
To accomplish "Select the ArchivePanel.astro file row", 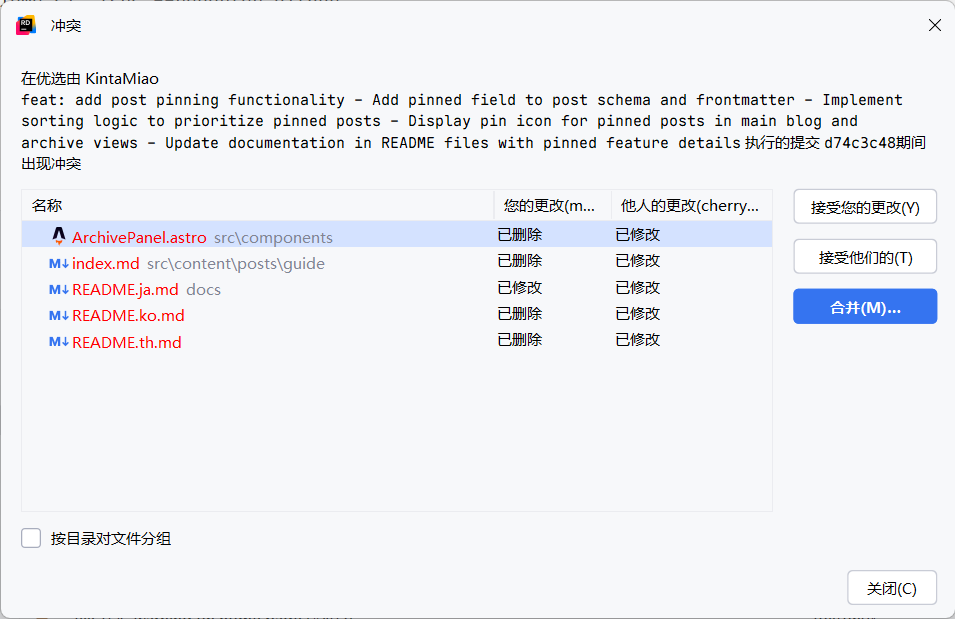I will point(139,238).
